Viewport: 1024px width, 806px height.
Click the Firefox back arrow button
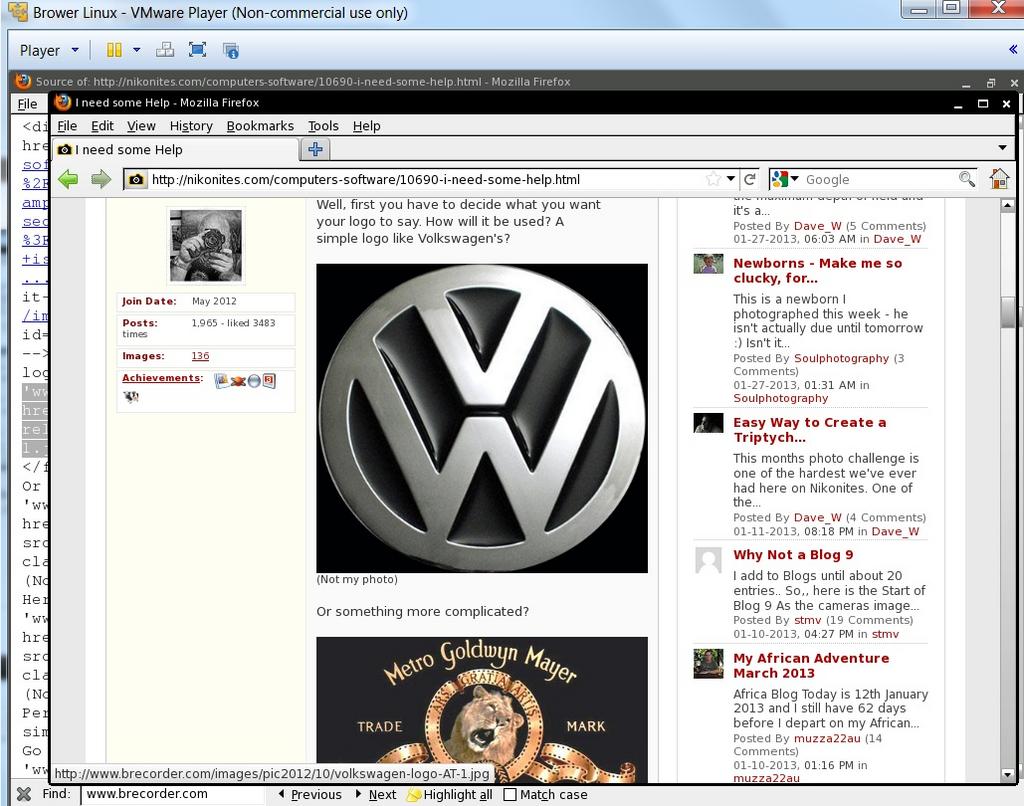click(x=68, y=179)
